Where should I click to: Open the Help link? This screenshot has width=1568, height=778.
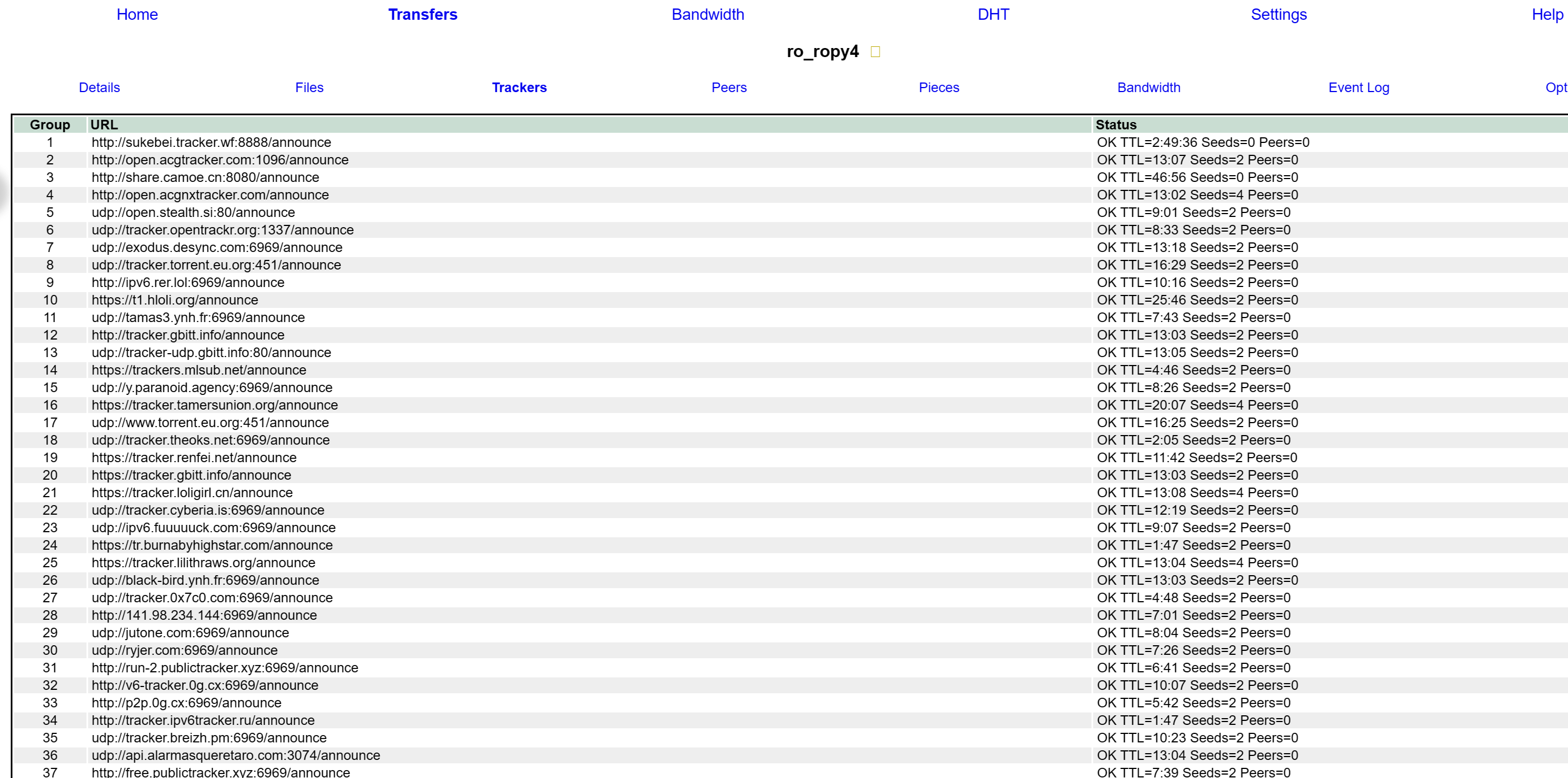1547,15
